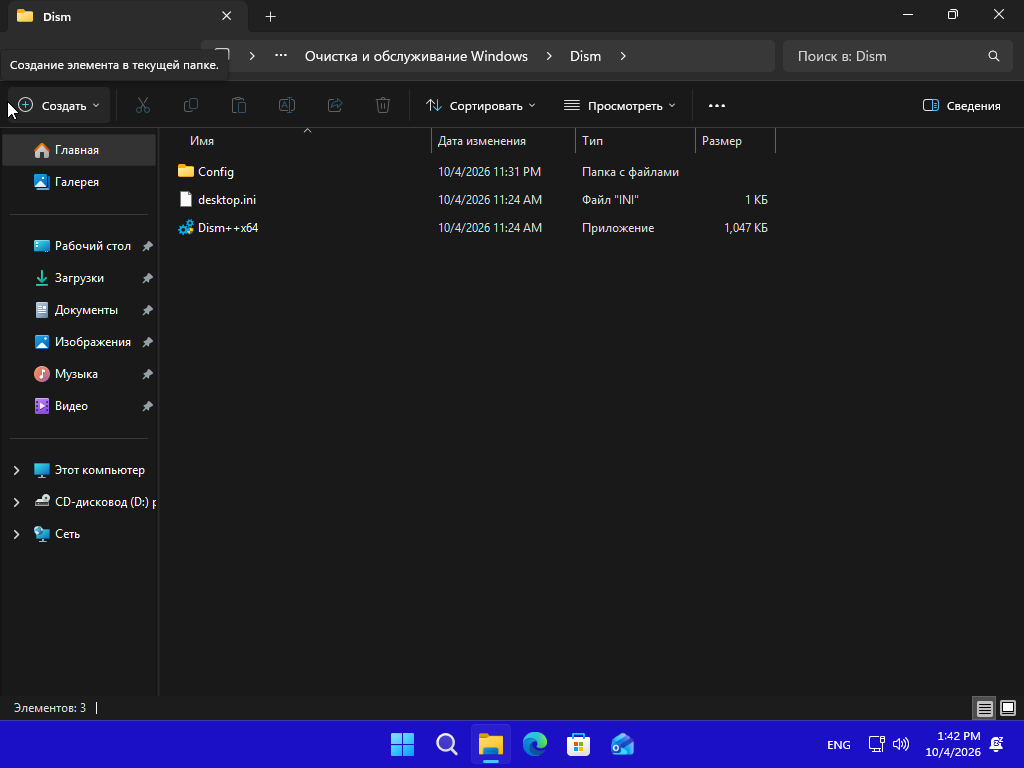Click the Share icon in toolbar
Screen dimensions: 1024x768
[x=335, y=105]
